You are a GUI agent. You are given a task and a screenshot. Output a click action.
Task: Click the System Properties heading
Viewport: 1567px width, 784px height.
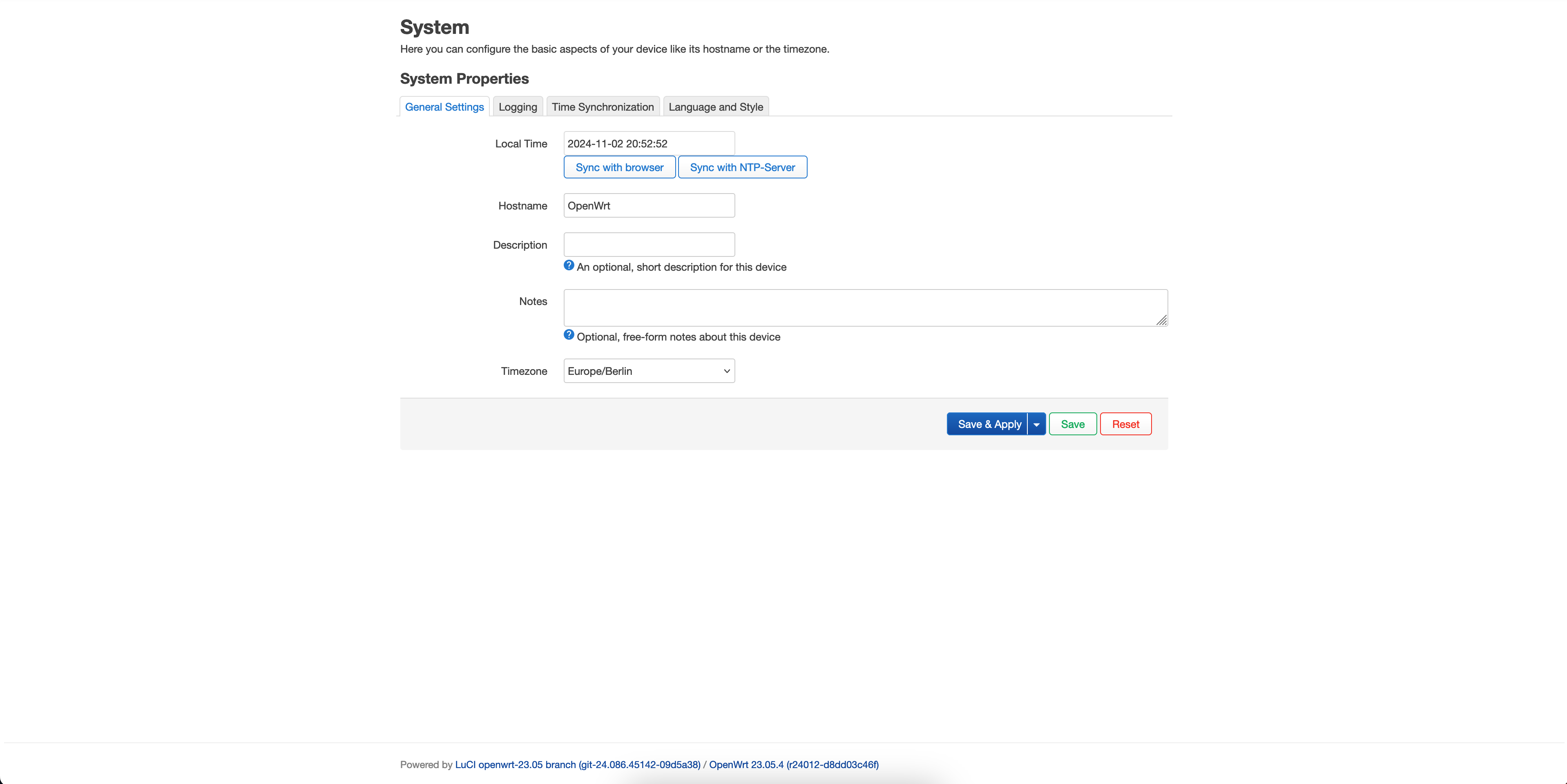click(x=464, y=78)
